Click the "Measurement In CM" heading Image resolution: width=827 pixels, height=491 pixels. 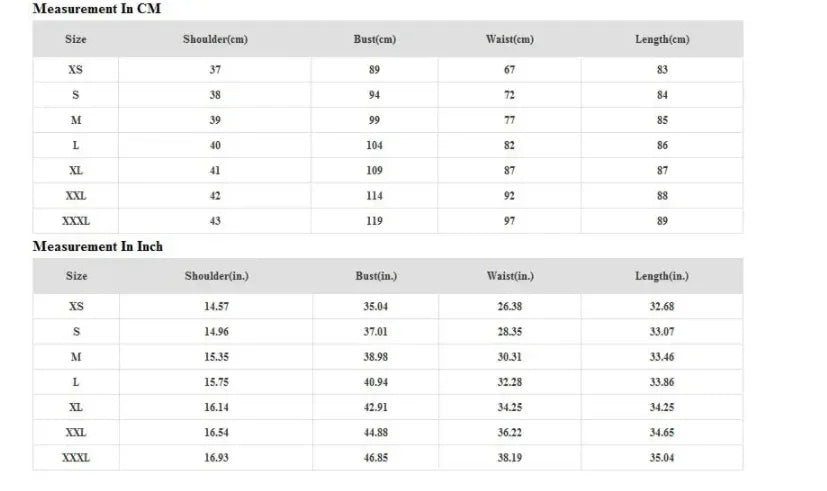pyautogui.click(x=96, y=9)
